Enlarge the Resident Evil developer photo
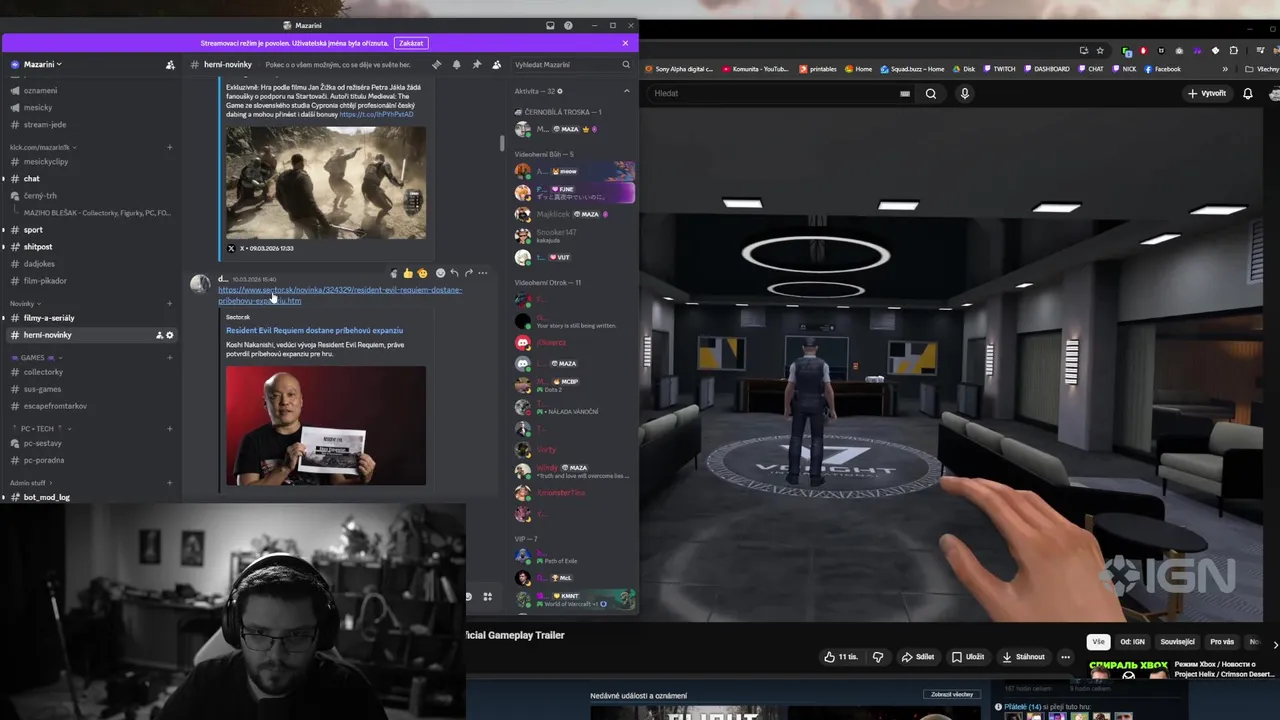The height and width of the screenshot is (720, 1280). [x=326, y=426]
